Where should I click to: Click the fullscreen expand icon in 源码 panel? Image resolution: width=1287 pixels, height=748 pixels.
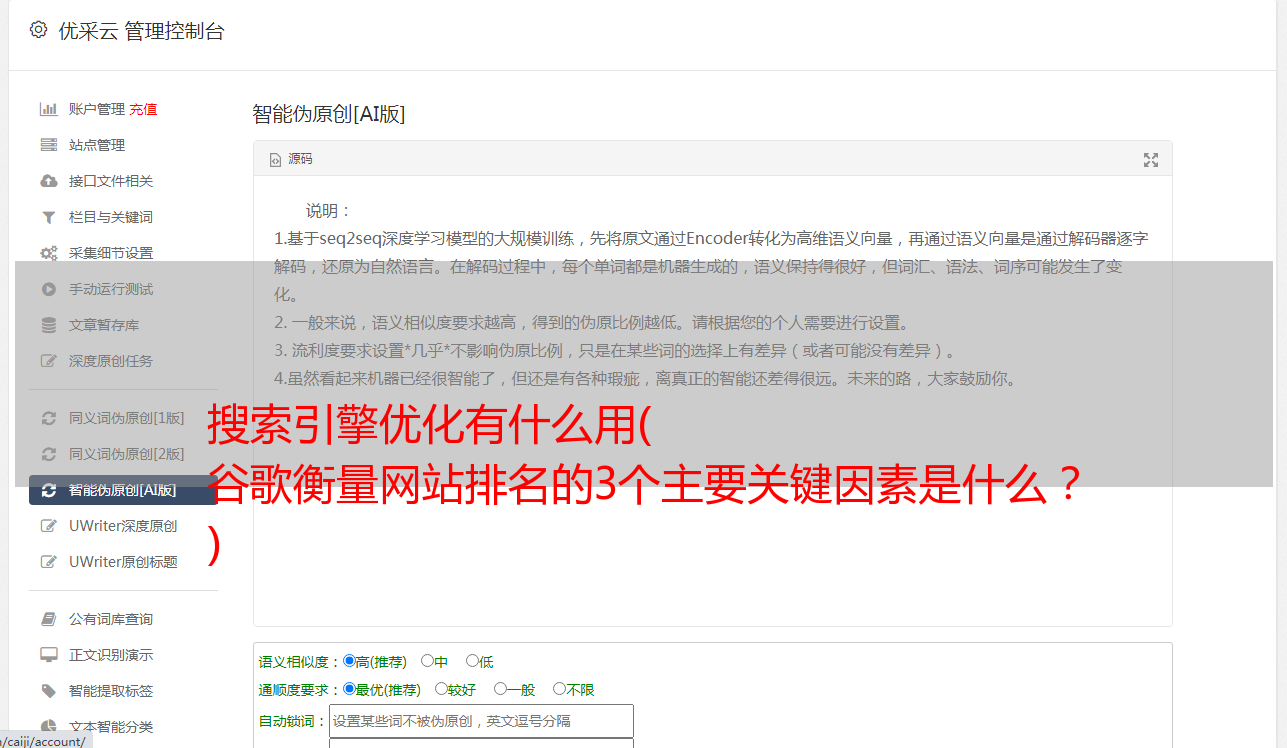pyautogui.click(x=1151, y=160)
